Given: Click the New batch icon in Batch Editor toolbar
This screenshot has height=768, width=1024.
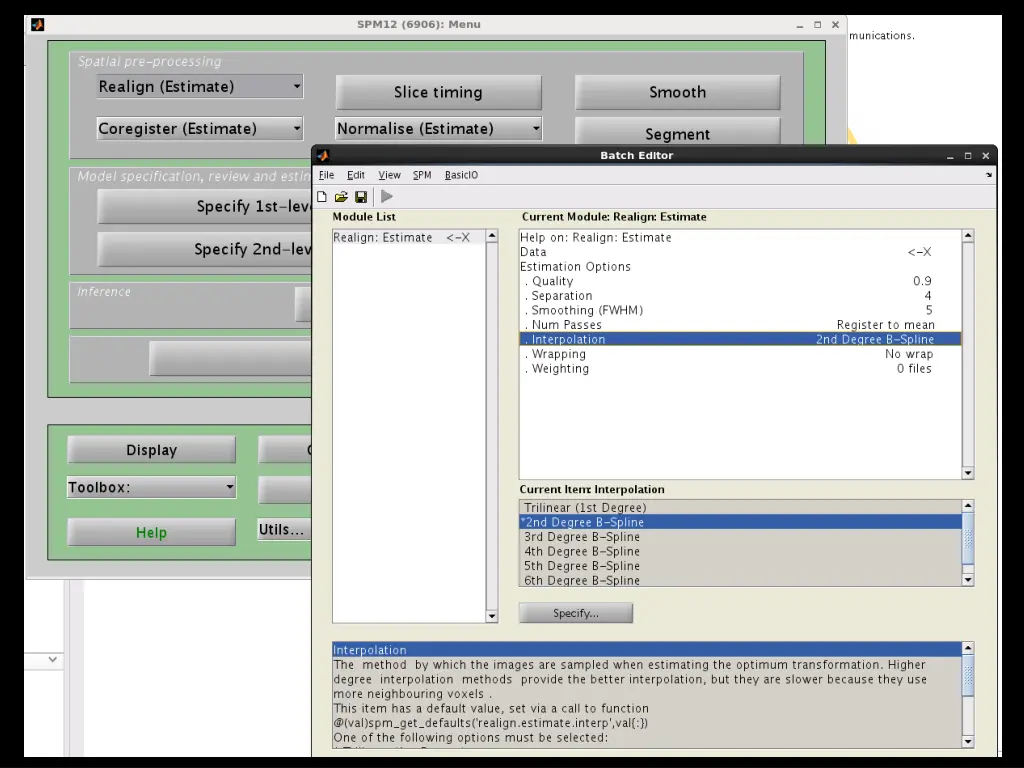Looking at the screenshot, I should pyautogui.click(x=322, y=197).
